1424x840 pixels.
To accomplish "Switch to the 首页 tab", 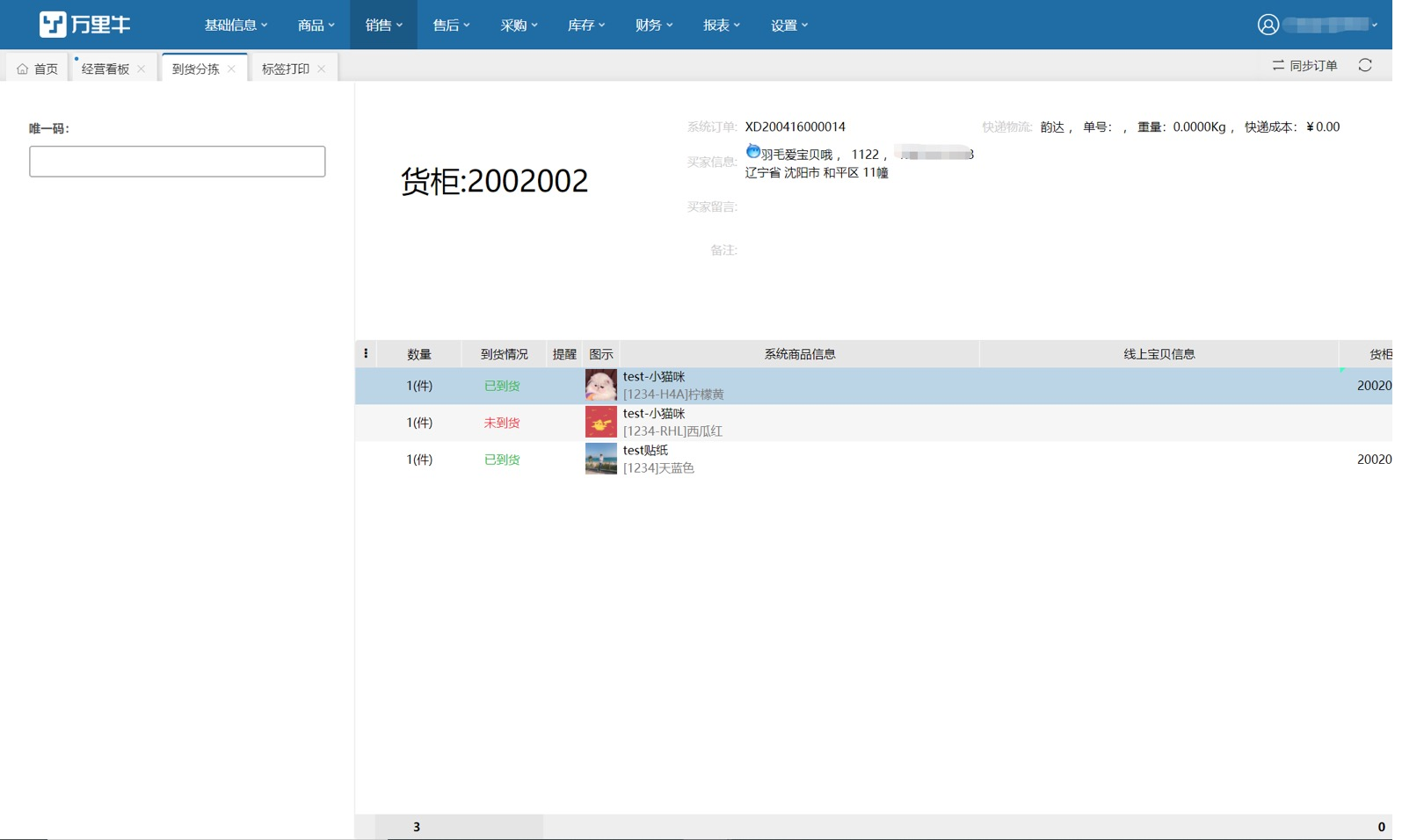I will pyautogui.click(x=37, y=69).
